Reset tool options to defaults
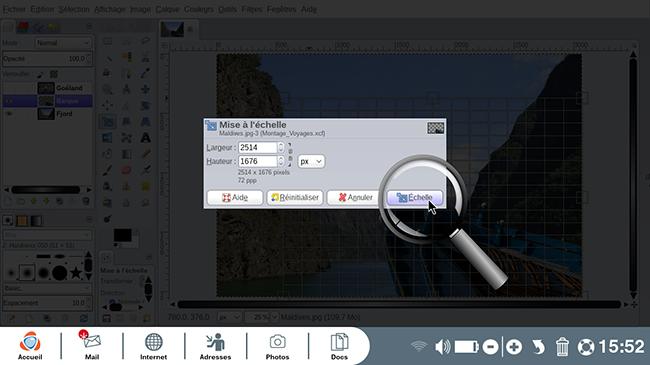Image resolution: width=650 pixels, height=365 pixels. pyautogui.click(x=147, y=319)
